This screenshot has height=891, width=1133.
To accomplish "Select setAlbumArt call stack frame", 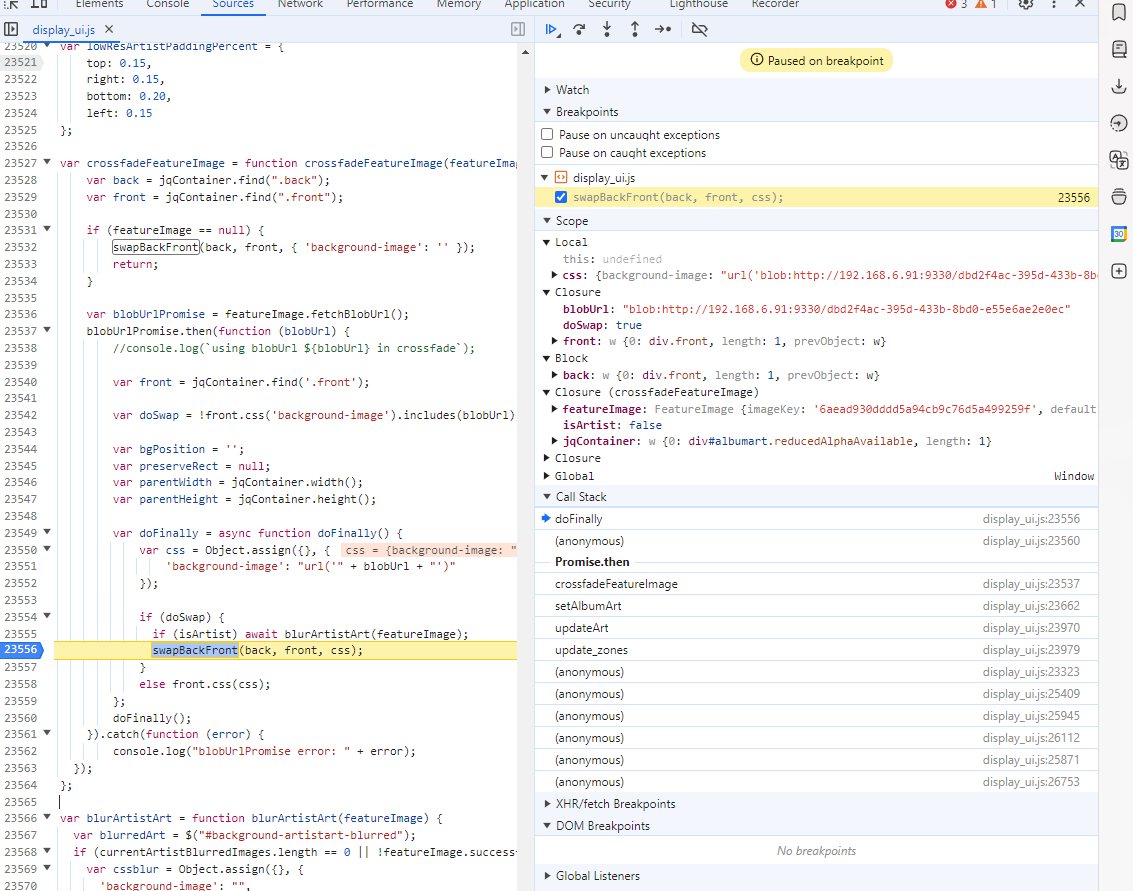I will pyautogui.click(x=817, y=606).
